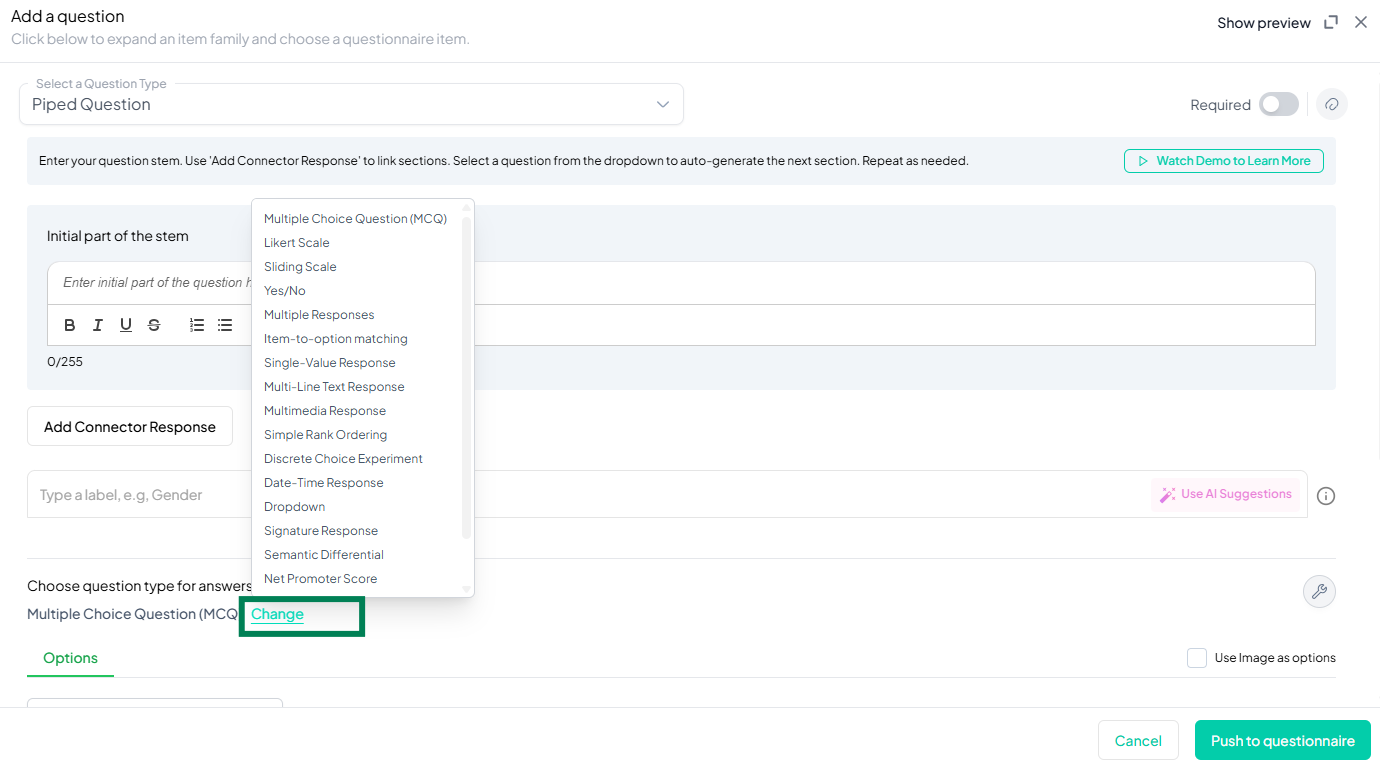This screenshot has height=763, width=1380.
Task: Toggle strikethrough text formatting
Action: (x=154, y=325)
